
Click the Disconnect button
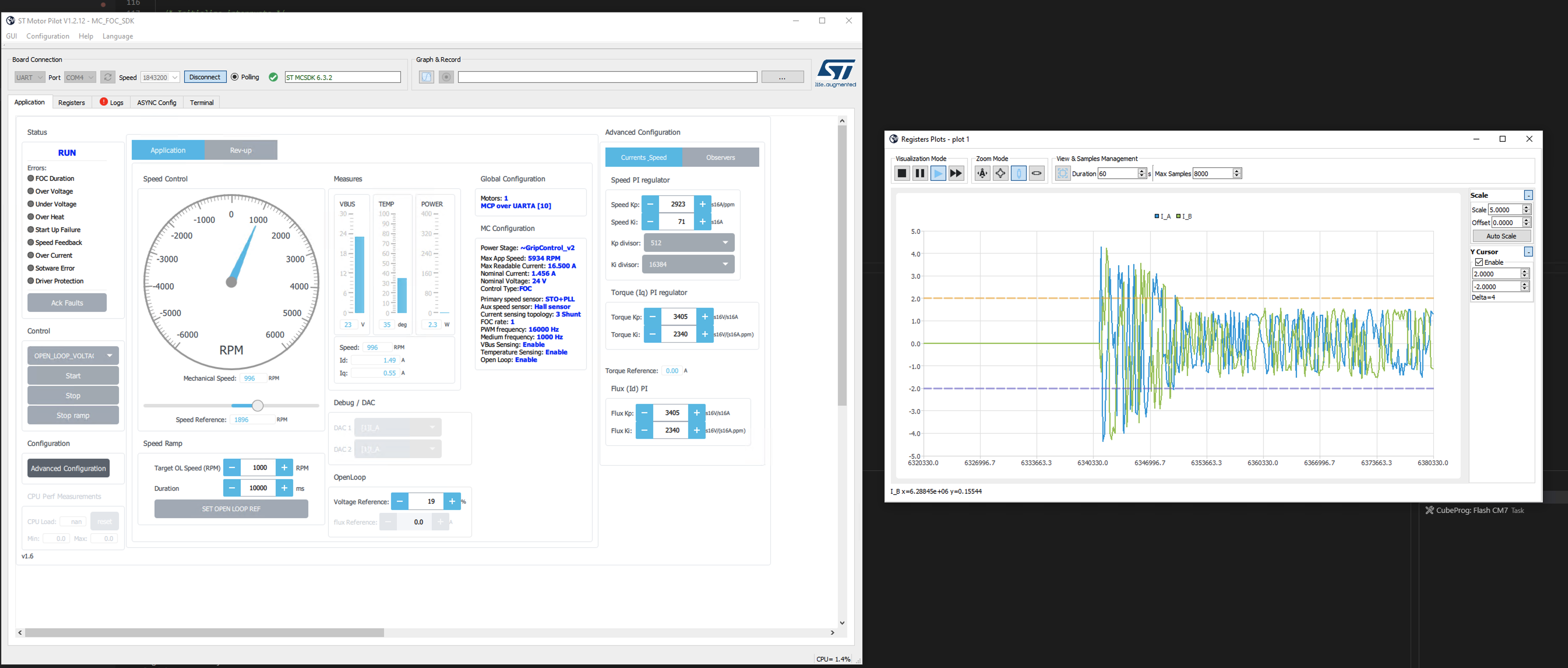(x=205, y=77)
